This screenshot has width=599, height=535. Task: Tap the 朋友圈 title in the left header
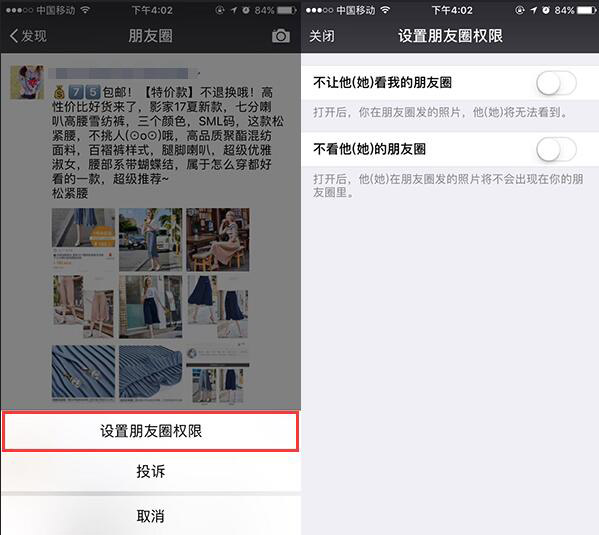151,36
